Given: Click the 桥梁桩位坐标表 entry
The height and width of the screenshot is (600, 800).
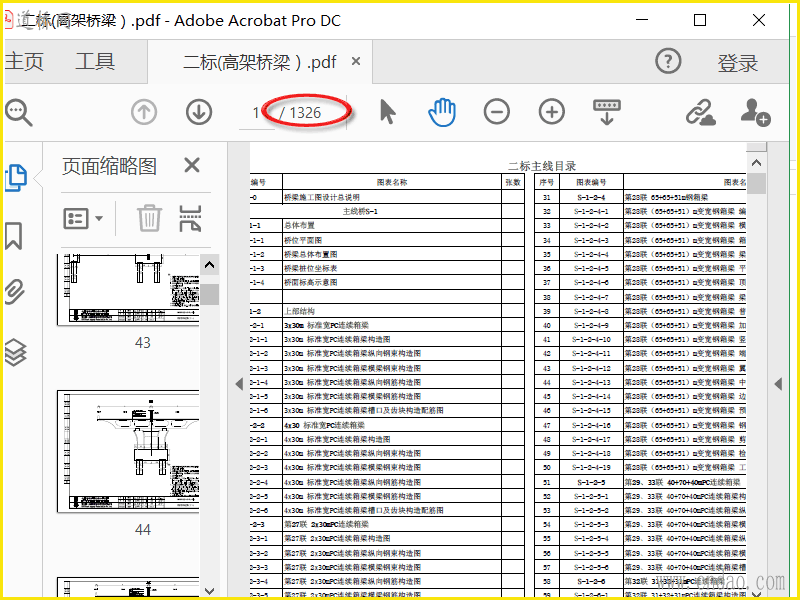Looking at the screenshot, I should (311, 268).
